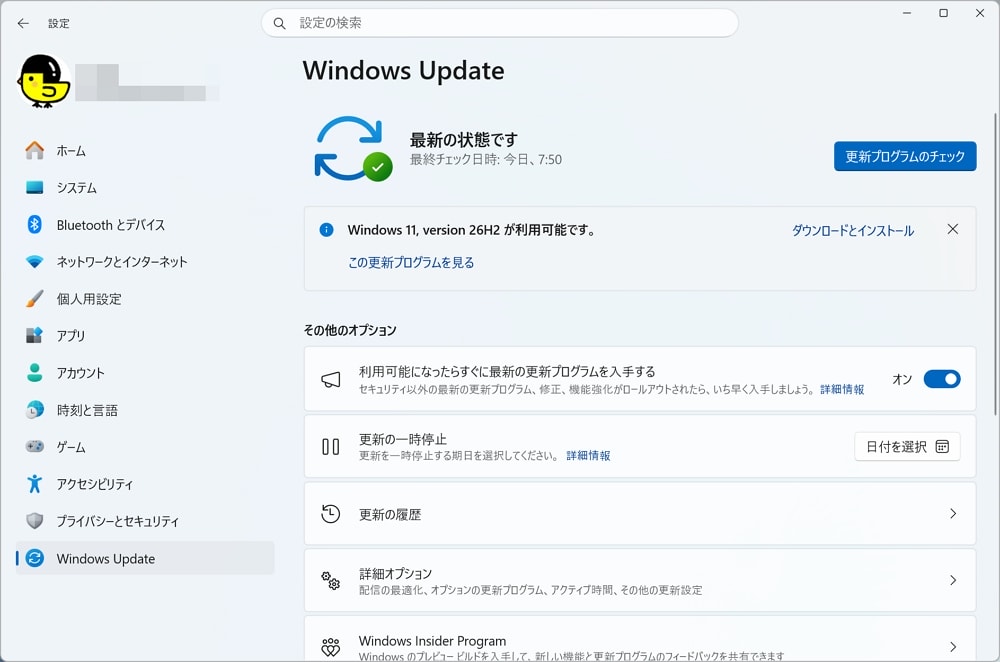Image resolution: width=1000 pixels, height=662 pixels.
Task: Click Windows Insider Program row title
Action: (x=432, y=640)
